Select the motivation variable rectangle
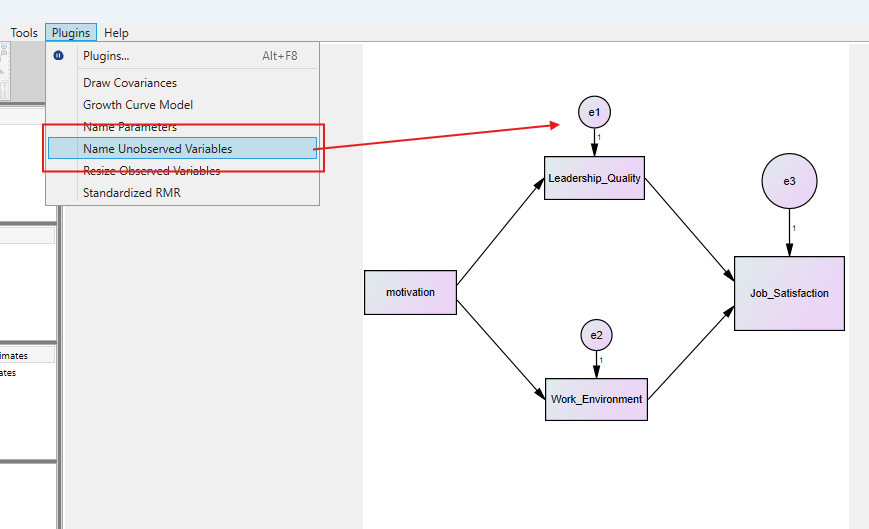 point(410,292)
